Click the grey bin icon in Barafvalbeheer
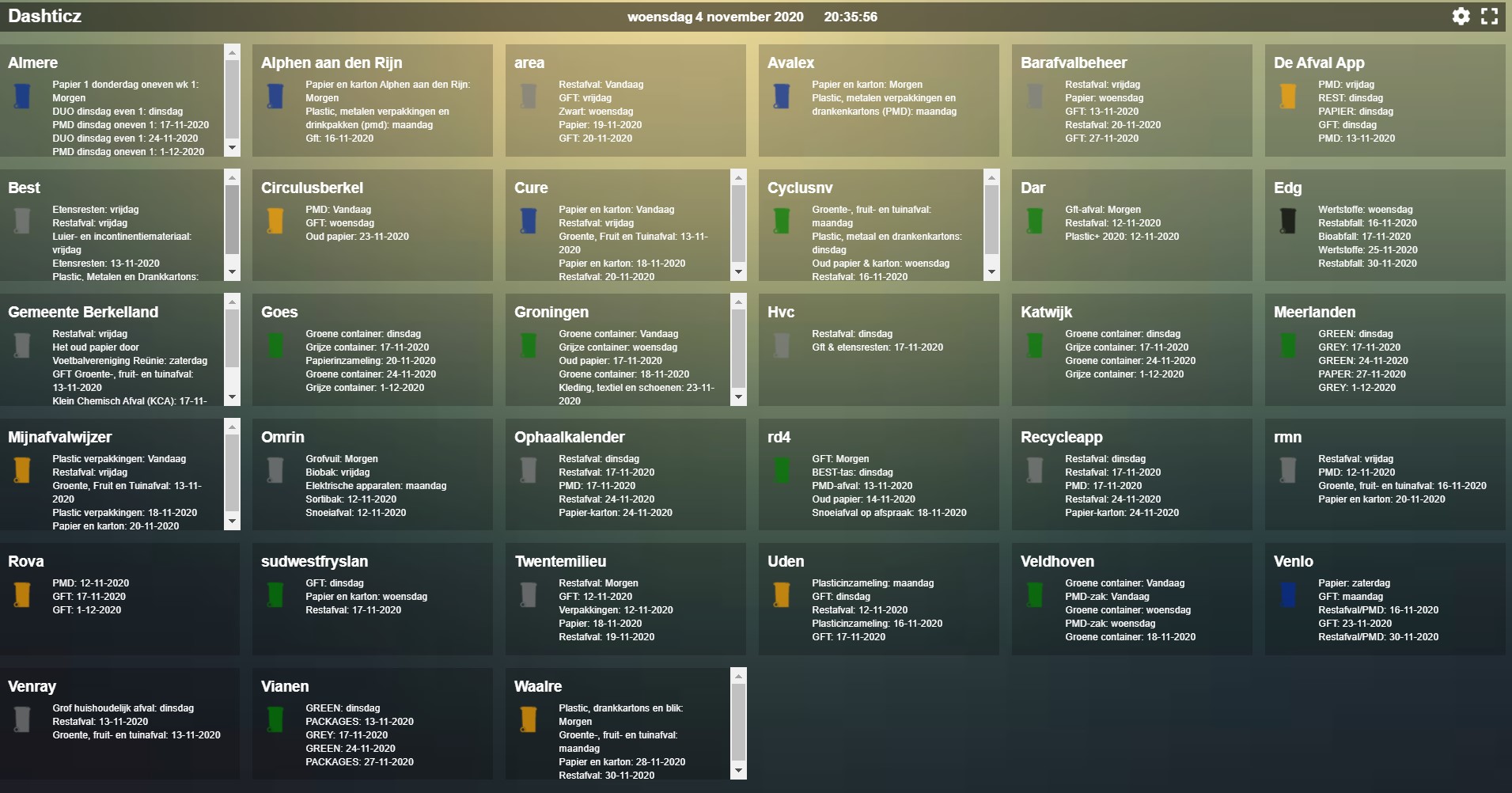This screenshot has width=1512, height=793. [1035, 96]
